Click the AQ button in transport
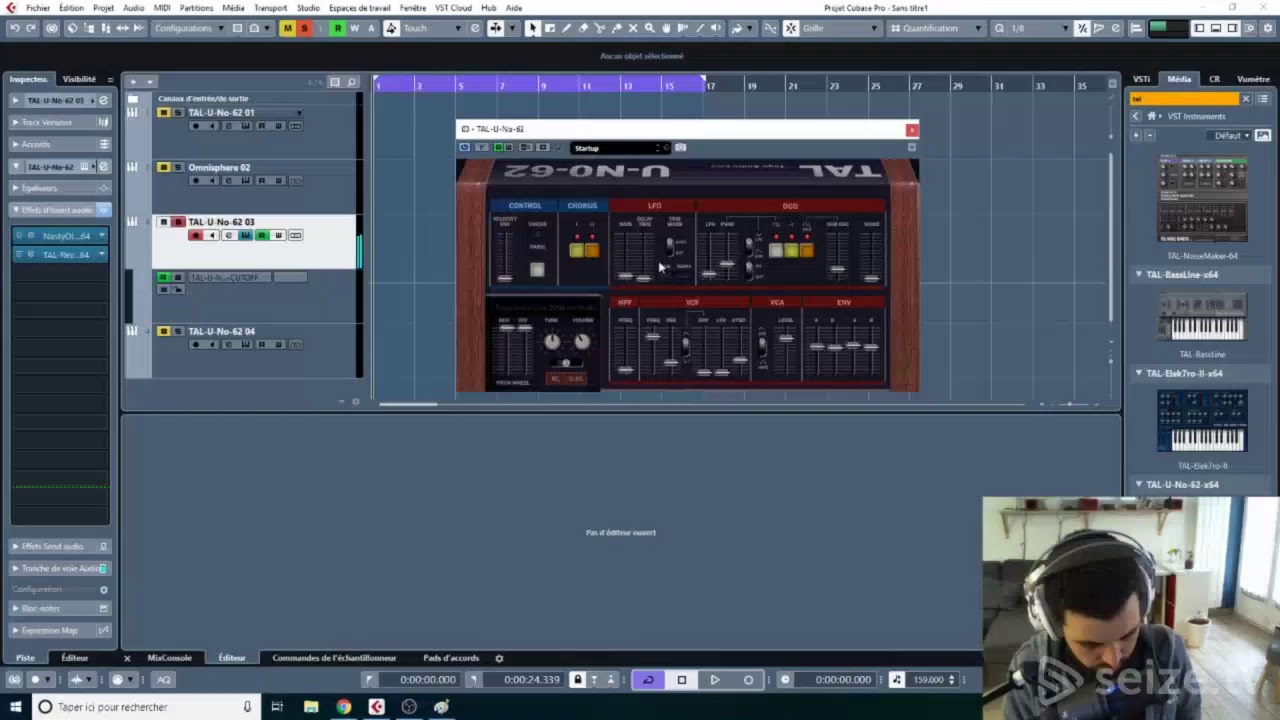1280x720 pixels. tap(164, 680)
